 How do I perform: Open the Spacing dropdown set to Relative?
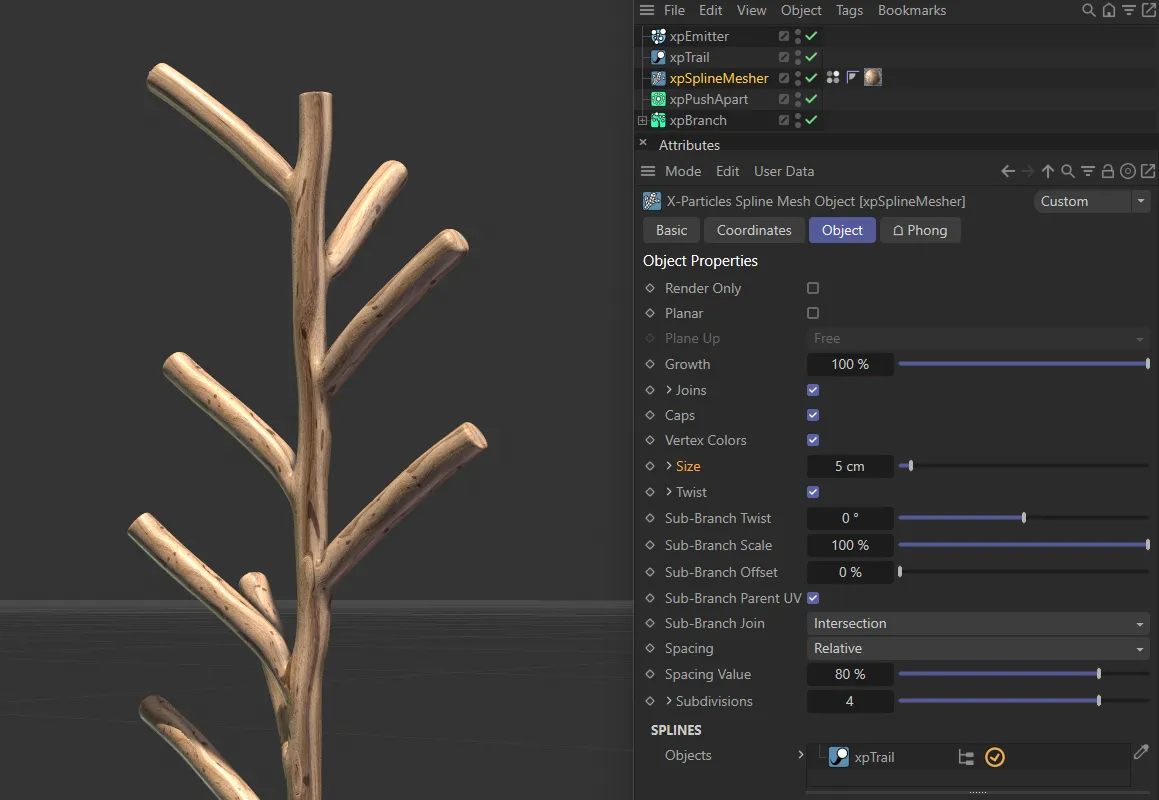[x=978, y=648]
